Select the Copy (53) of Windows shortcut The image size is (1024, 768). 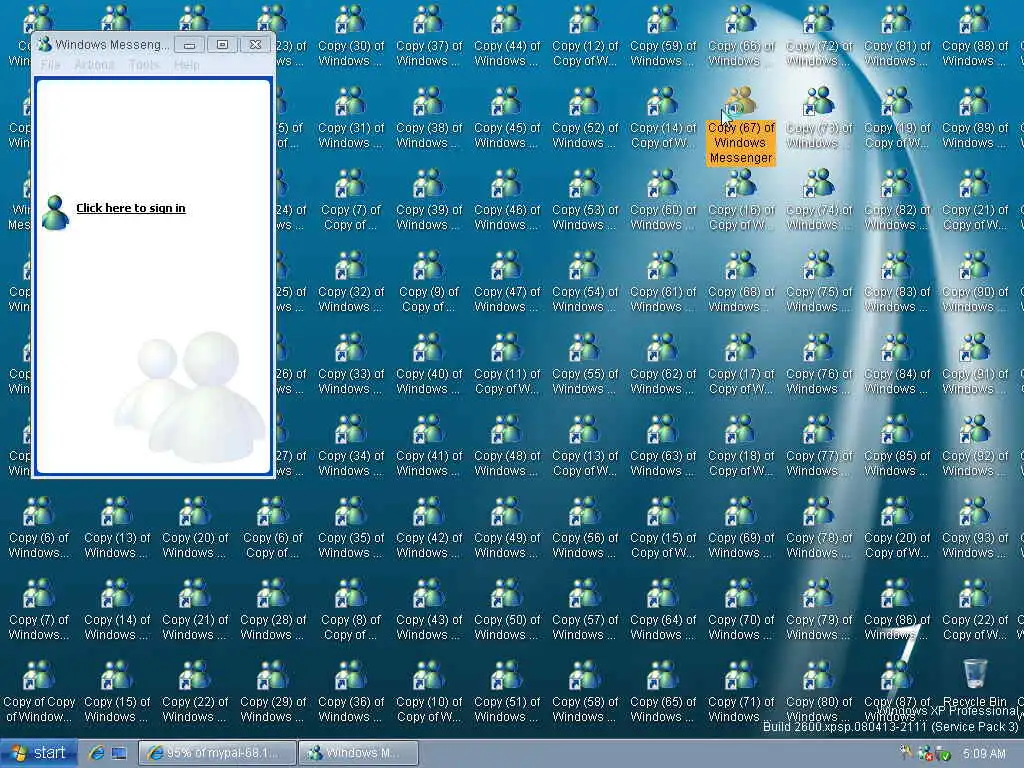[585, 200]
